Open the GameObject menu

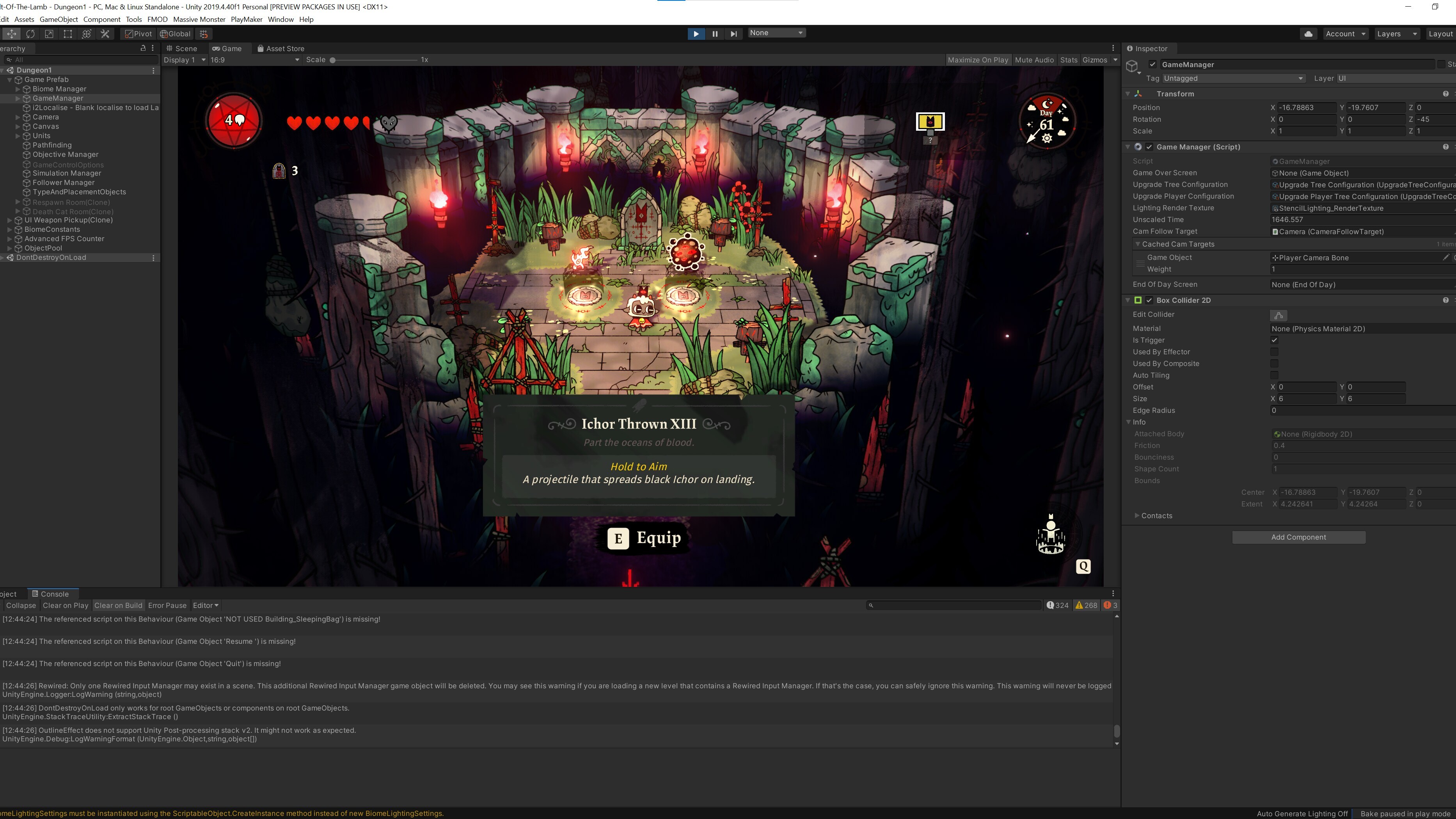click(59, 19)
